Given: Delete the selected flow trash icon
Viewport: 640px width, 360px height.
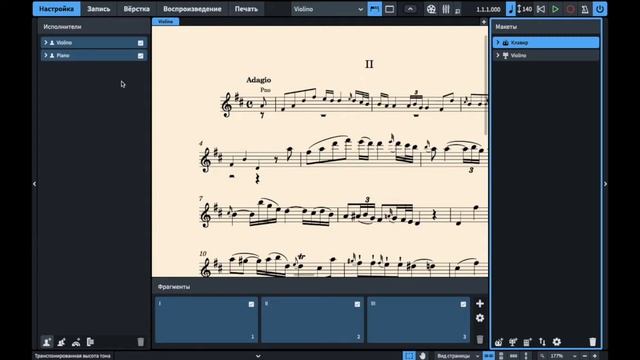Looking at the screenshot, I should click(x=480, y=339).
